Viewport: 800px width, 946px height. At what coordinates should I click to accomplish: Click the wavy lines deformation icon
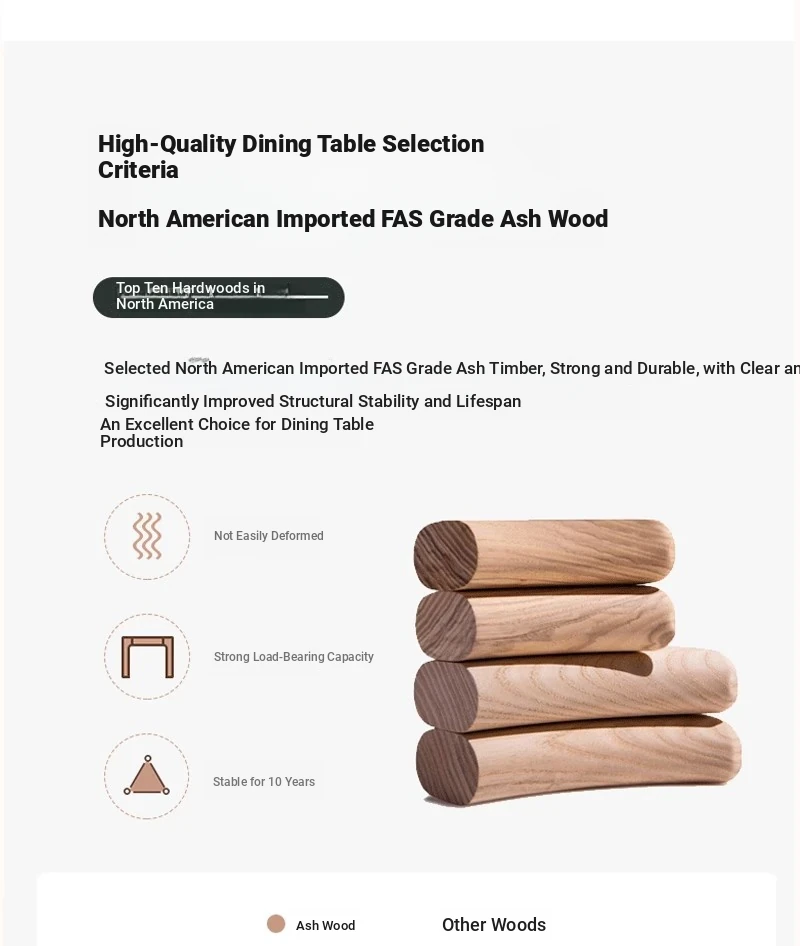point(147,537)
